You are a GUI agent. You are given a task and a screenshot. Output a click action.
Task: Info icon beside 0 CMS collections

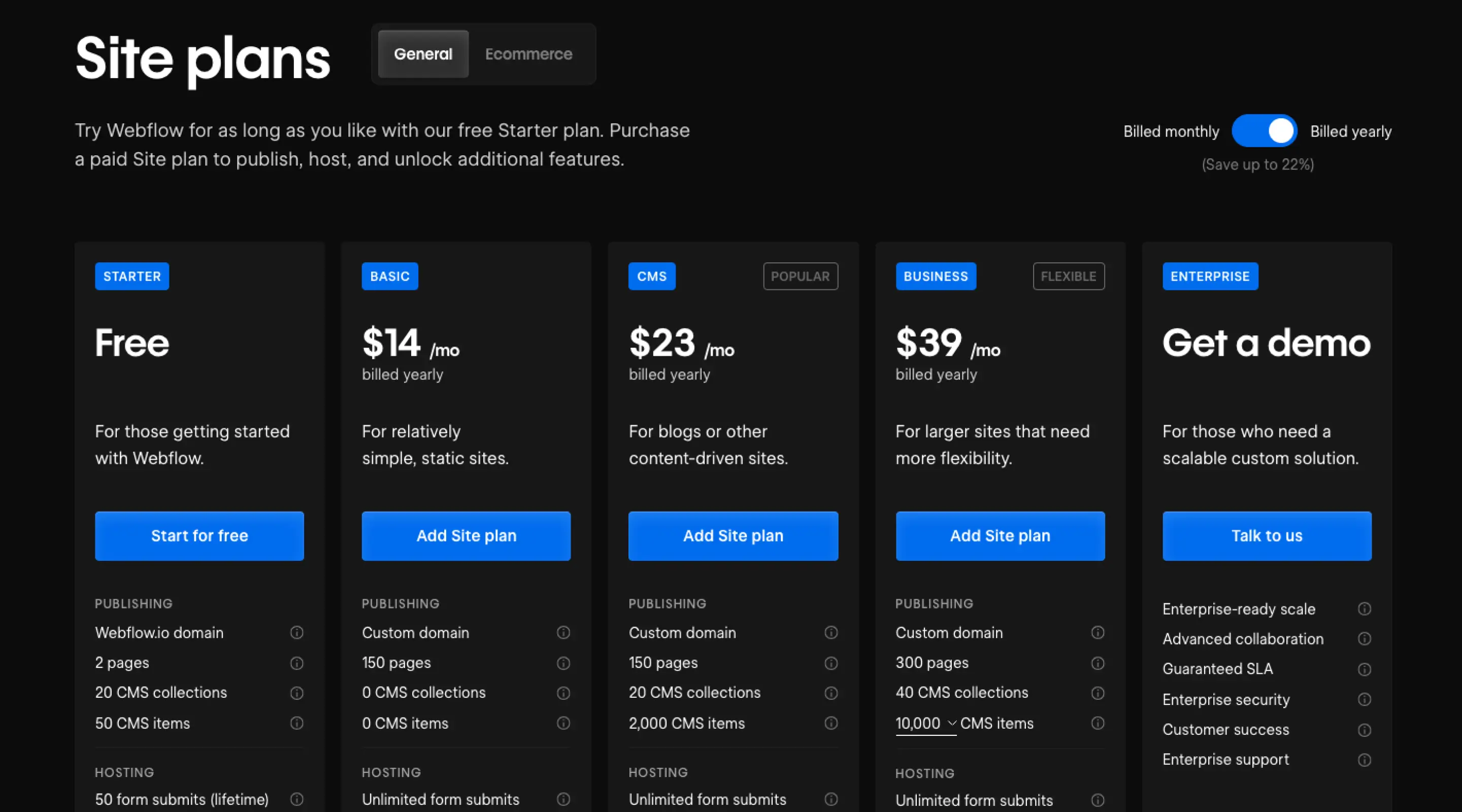click(x=563, y=693)
